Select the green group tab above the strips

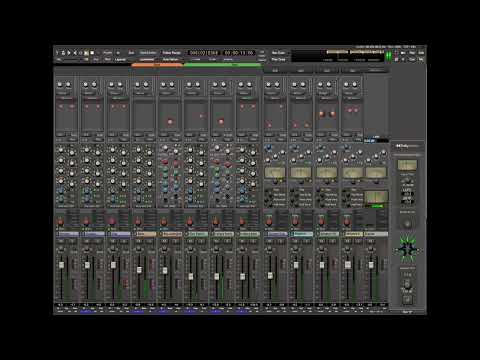[223, 65]
